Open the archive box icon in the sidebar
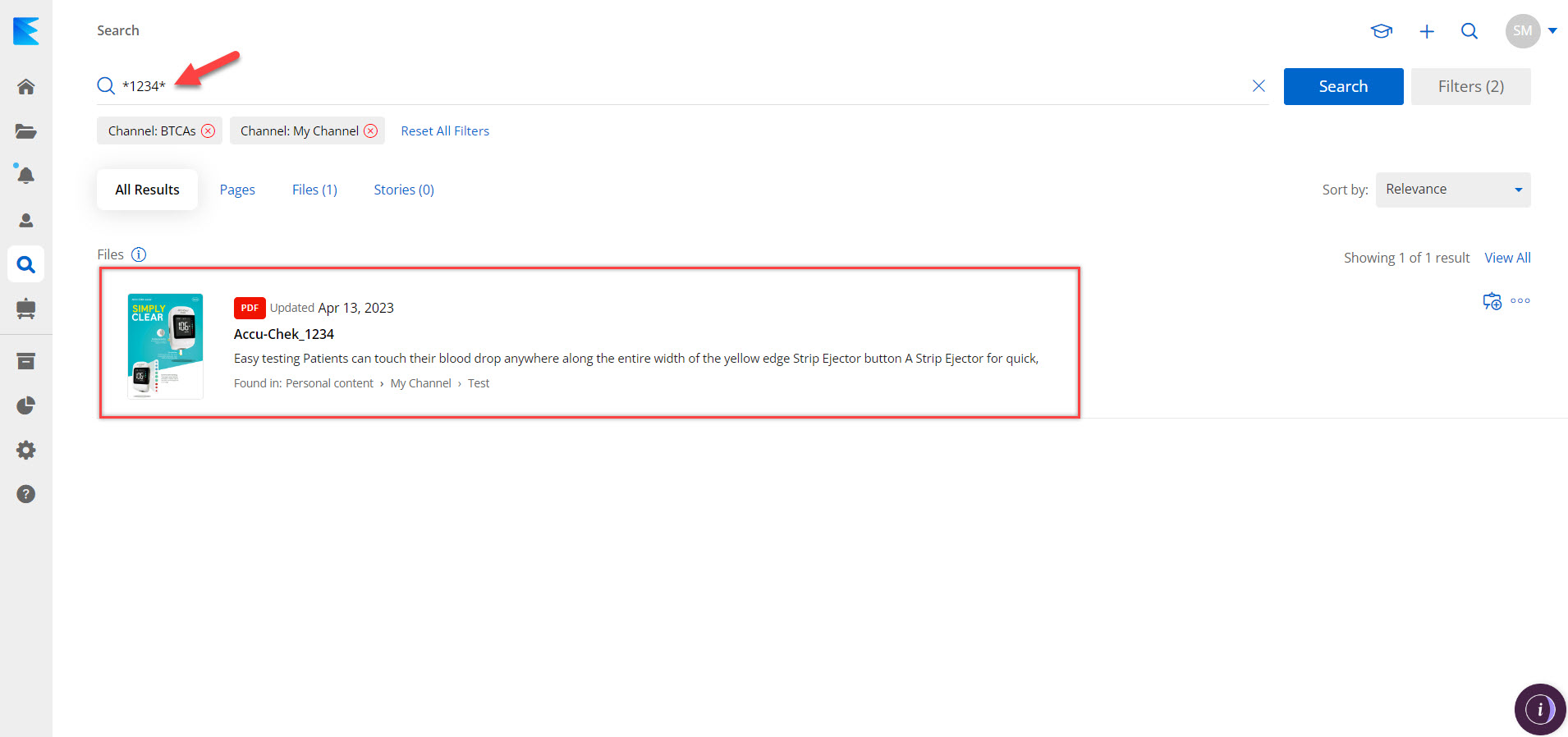Screen dimensions: 1568x737 pyautogui.click(x=26, y=361)
